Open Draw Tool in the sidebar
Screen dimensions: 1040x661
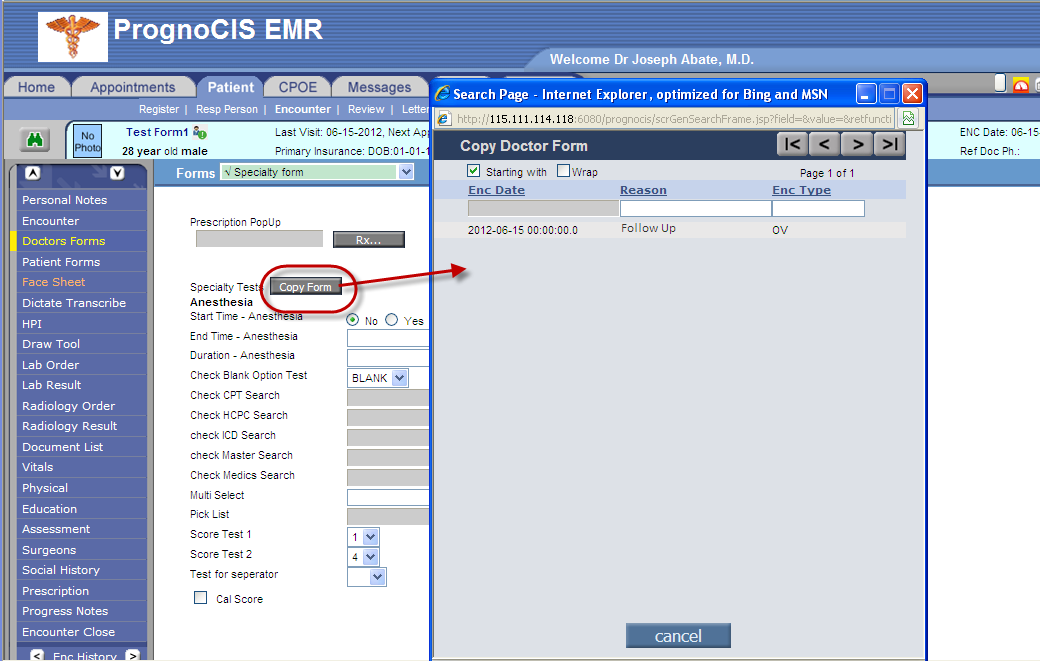point(50,344)
